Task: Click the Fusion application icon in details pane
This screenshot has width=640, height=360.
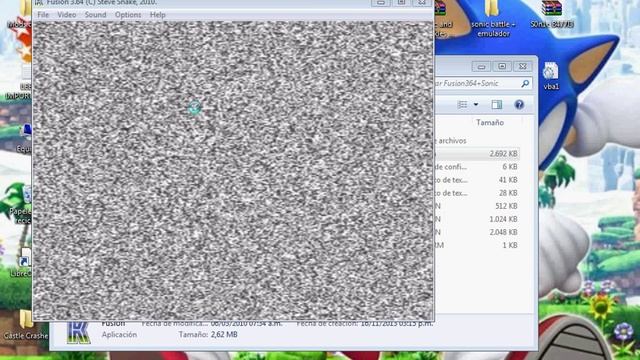Action: (x=78, y=333)
